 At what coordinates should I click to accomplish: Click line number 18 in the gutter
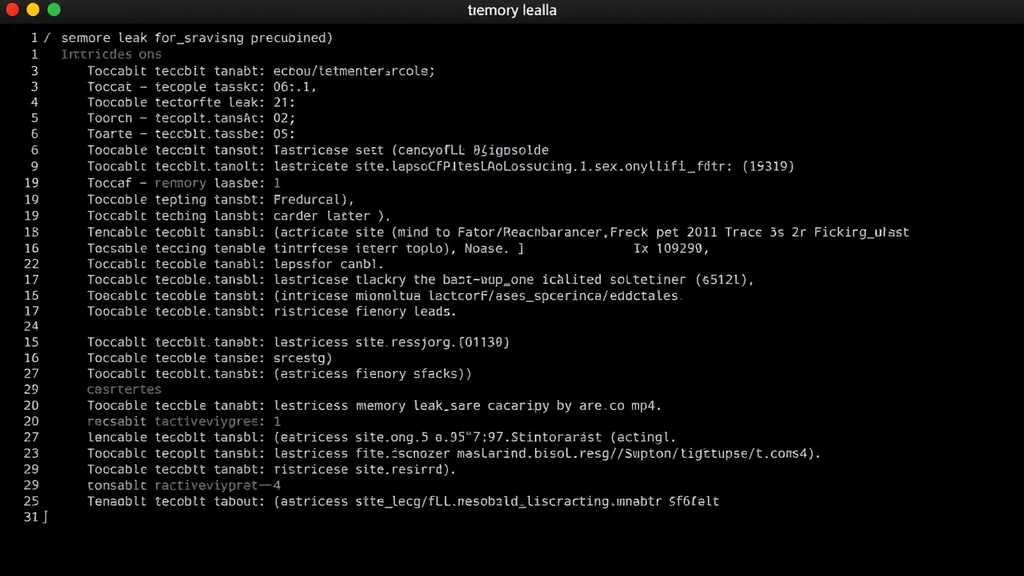point(31,232)
